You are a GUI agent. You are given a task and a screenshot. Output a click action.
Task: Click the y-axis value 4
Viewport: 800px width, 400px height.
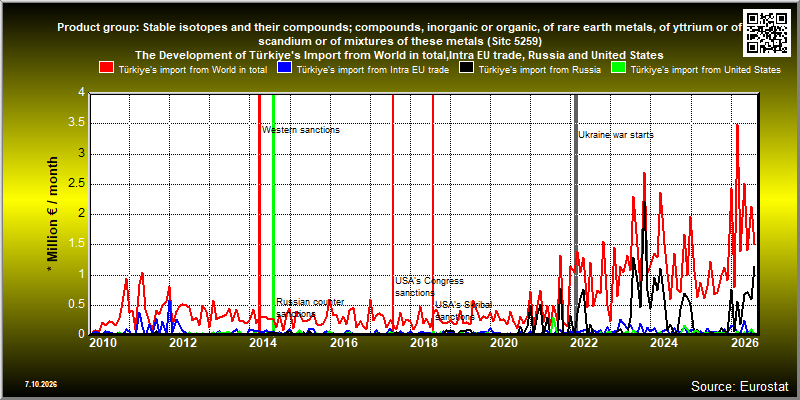point(81,93)
